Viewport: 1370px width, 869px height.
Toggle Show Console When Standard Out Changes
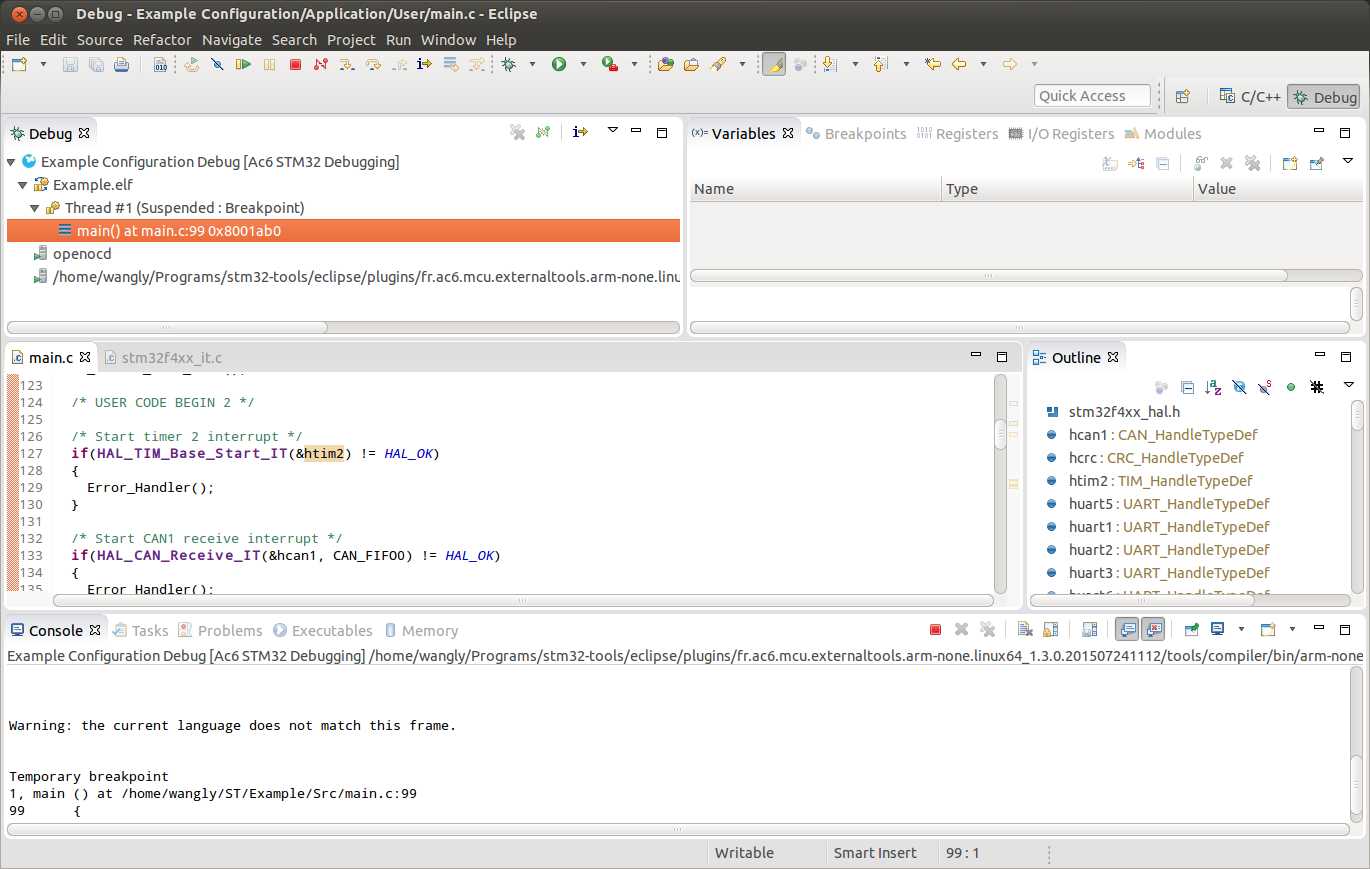(x=1127, y=630)
